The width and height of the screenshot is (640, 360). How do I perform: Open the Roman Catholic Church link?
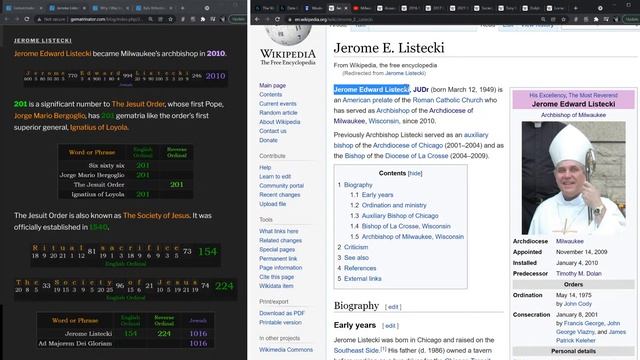coord(448,100)
